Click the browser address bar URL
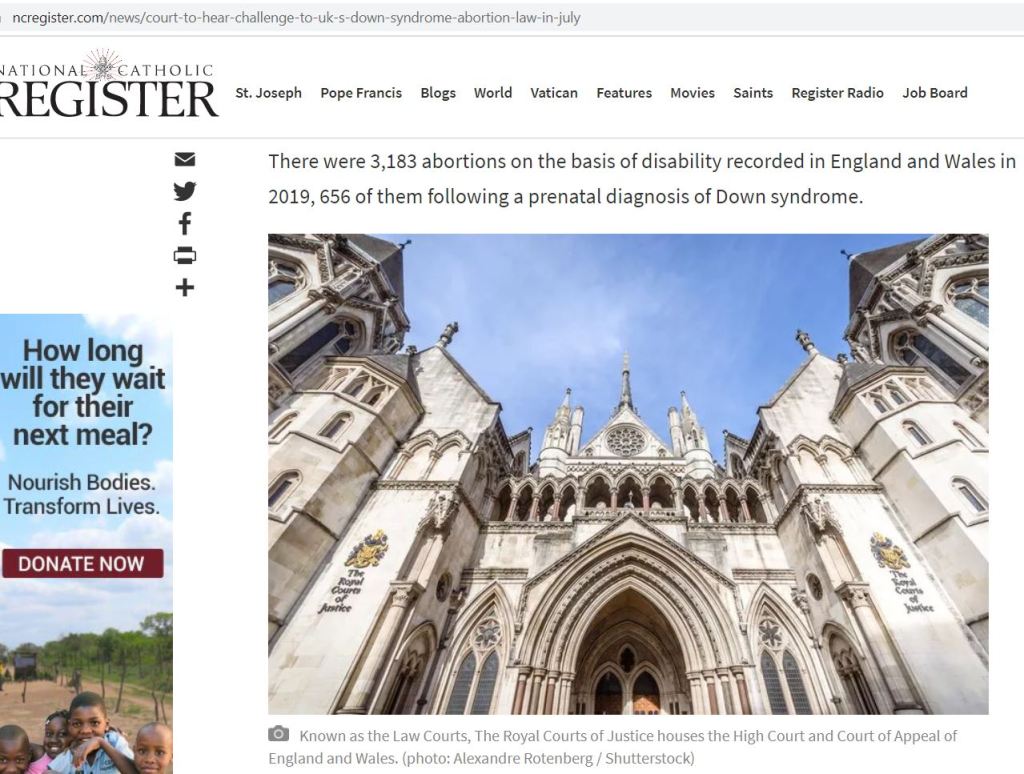The image size is (1024, 774). 296,18
